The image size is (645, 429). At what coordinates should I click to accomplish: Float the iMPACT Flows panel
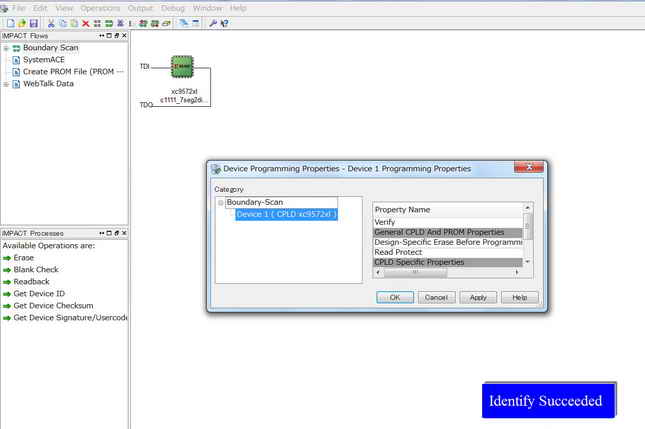(x=117, y=36)
